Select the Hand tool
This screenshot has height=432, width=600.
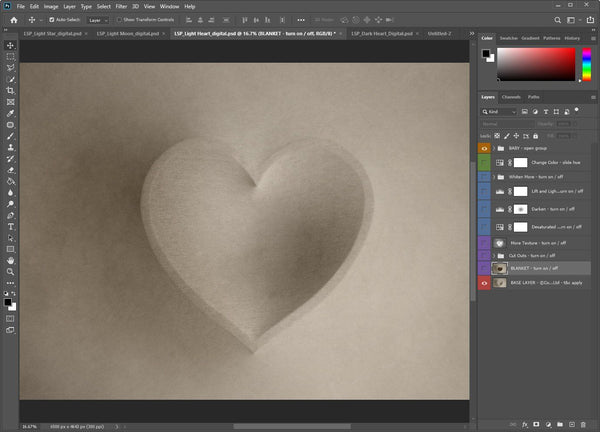[x=11, y=260]
